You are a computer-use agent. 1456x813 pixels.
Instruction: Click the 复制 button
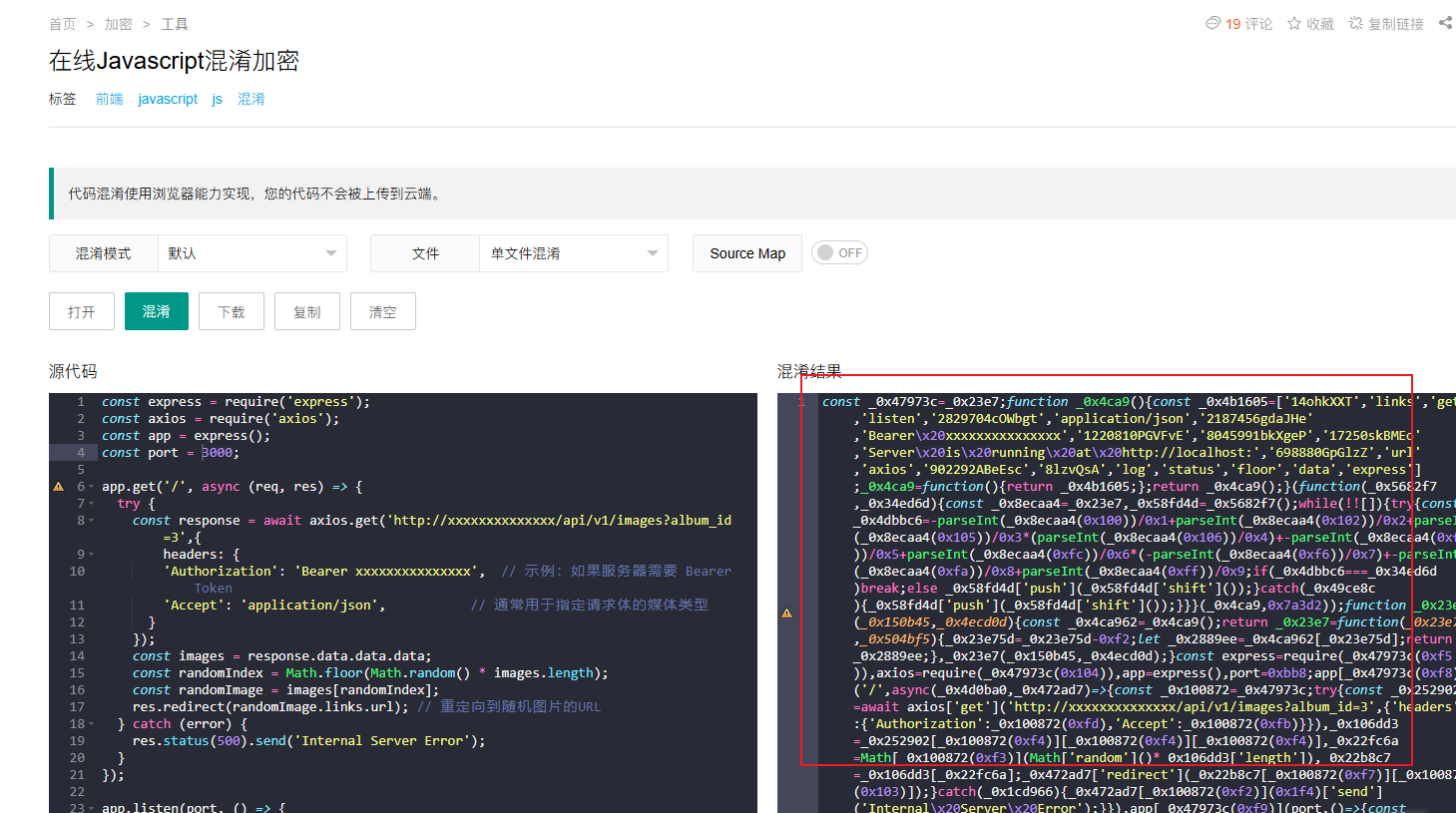pyautogui.click(x=307, y=311)
